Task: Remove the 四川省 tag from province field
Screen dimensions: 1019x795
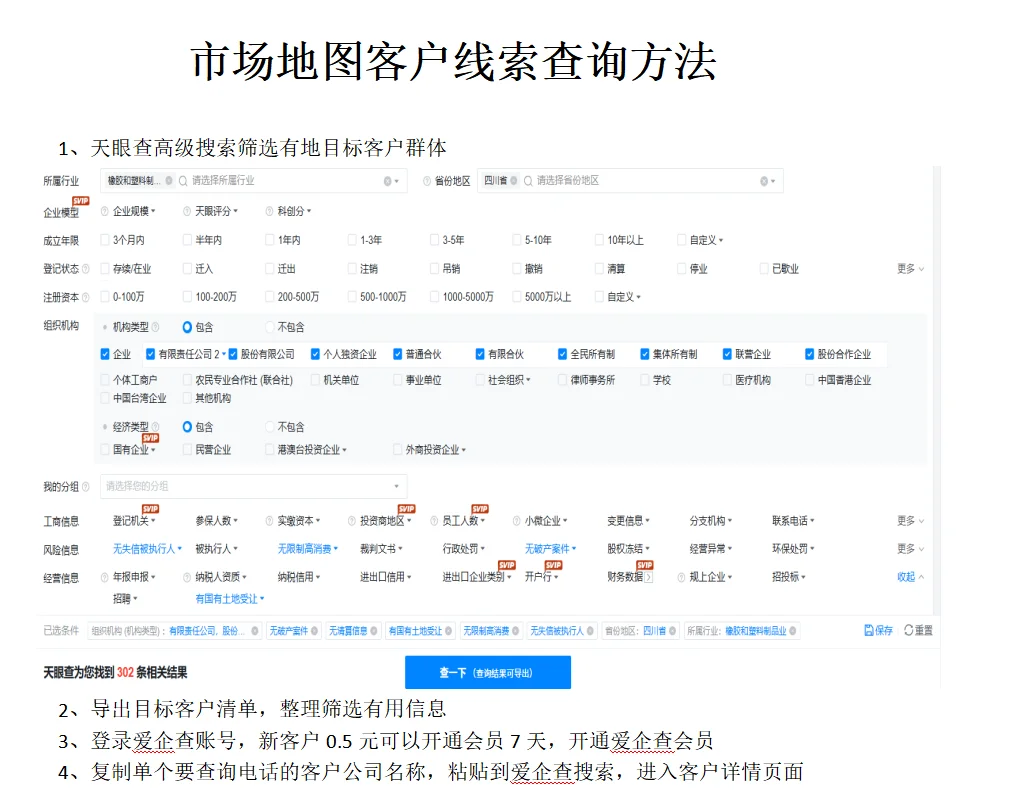Action: (513, 181)
